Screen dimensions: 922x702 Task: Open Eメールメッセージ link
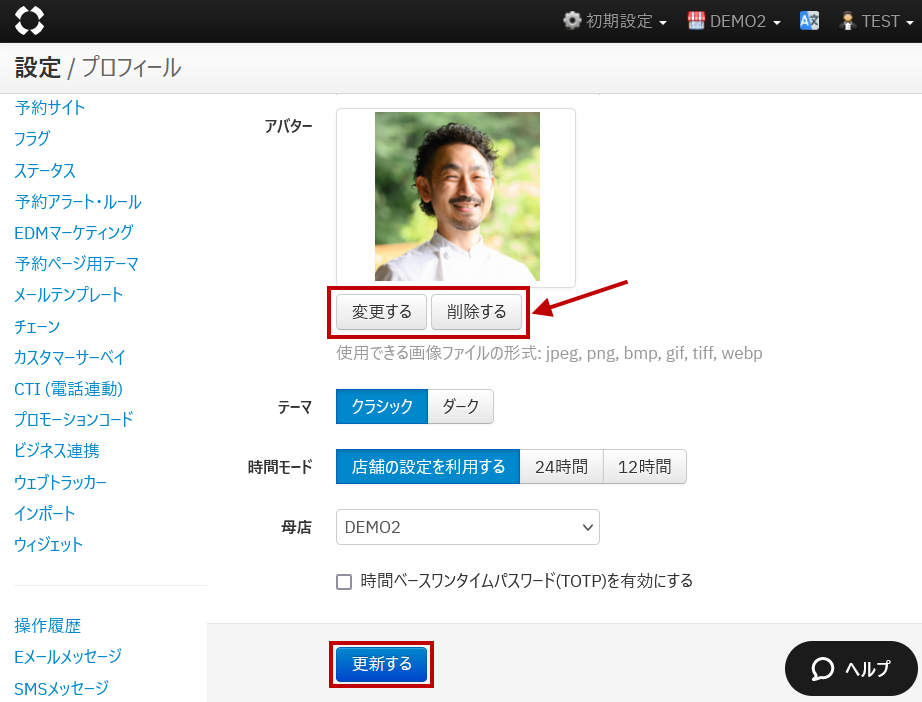coord(68,657)
